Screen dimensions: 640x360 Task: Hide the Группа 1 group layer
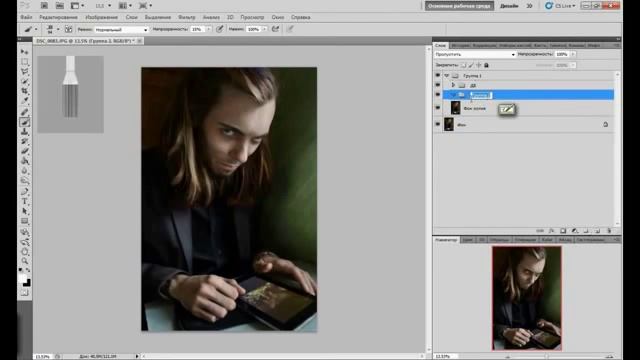pos(438,76)
